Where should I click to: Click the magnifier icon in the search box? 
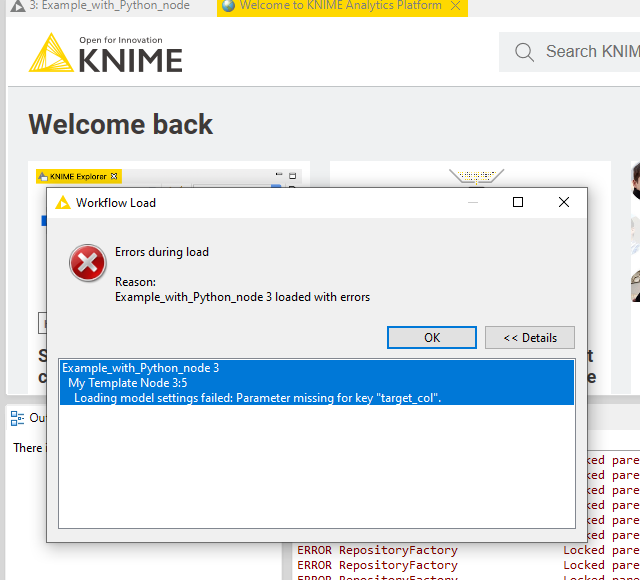524,52
